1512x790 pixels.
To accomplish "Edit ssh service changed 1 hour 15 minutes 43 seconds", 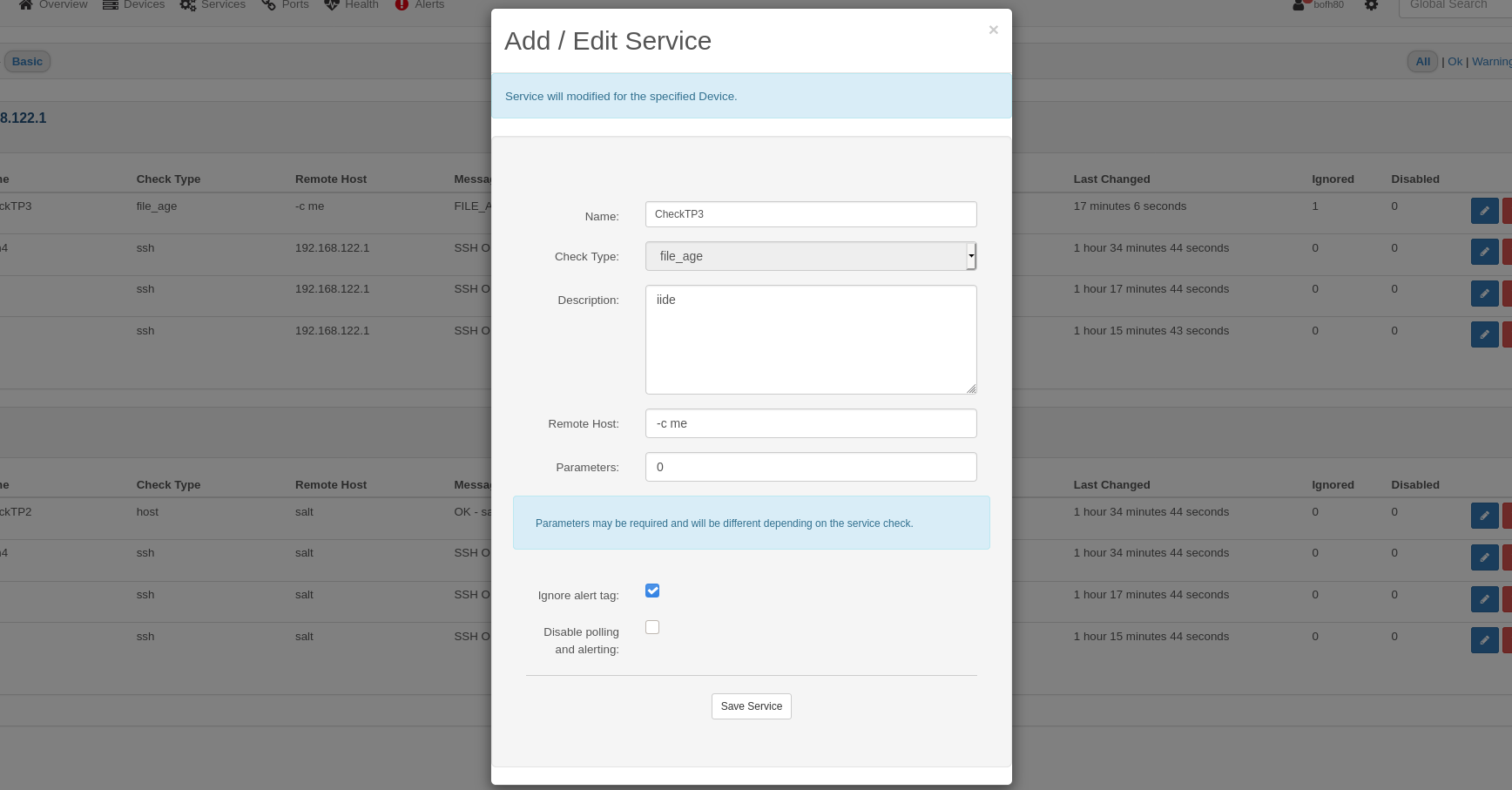I will 1484,334.
